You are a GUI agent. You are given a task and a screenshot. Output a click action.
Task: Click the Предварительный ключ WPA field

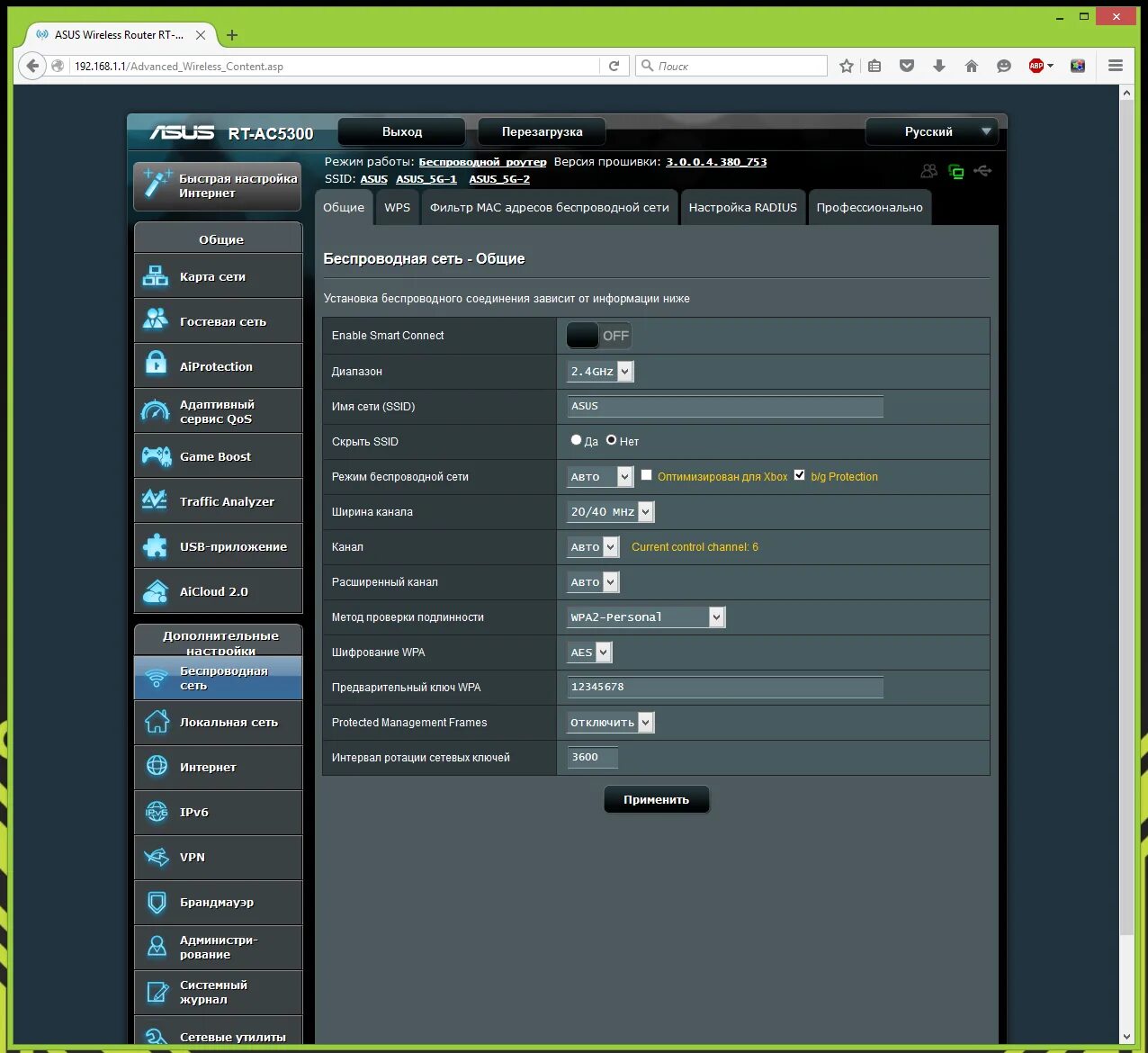(x=725, y=687)
